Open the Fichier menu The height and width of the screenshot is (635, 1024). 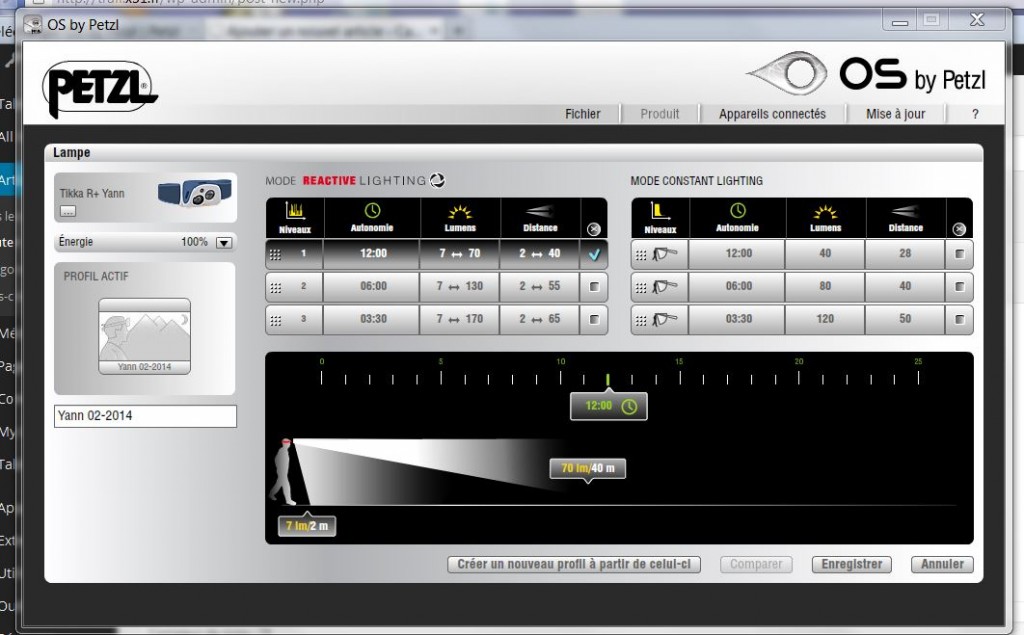coord(583,114)
